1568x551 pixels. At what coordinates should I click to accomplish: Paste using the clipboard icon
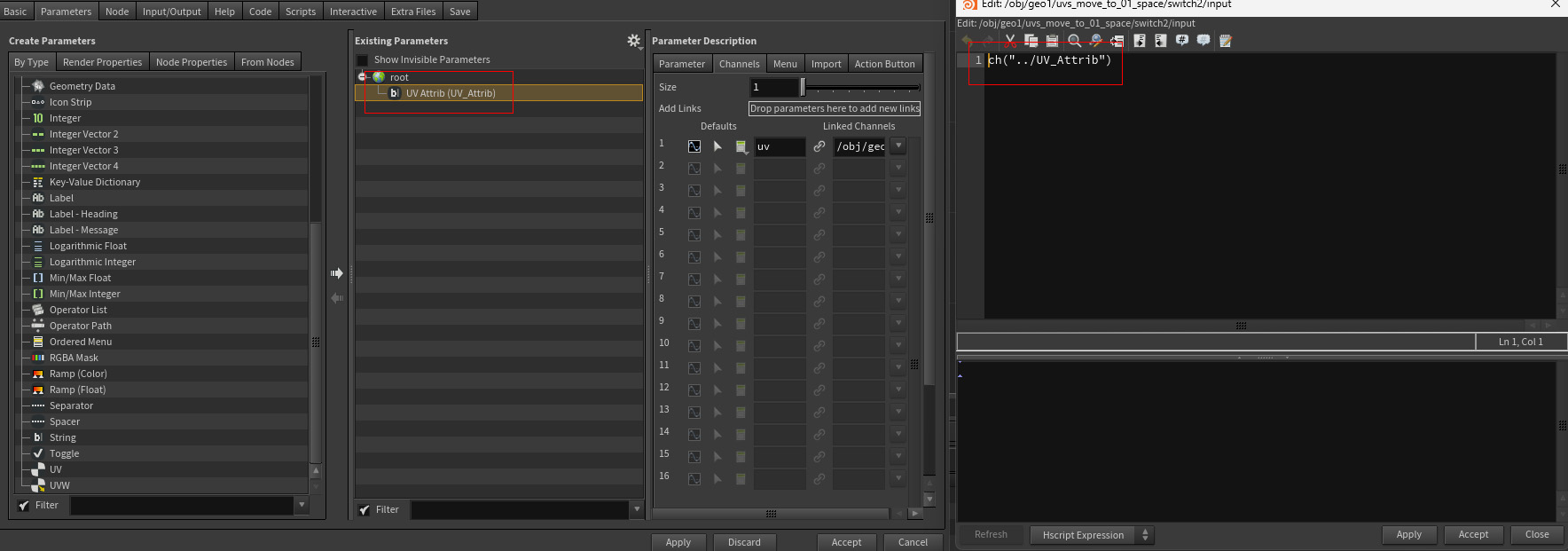pos(1052,41)
